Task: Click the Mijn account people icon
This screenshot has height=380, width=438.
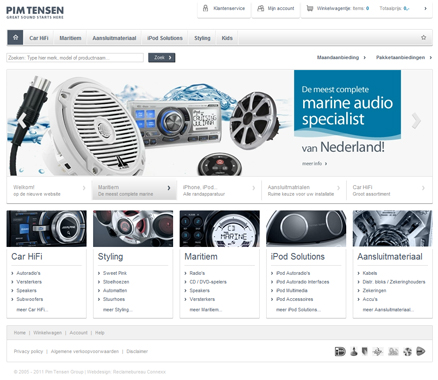Action: coord(261,8)
